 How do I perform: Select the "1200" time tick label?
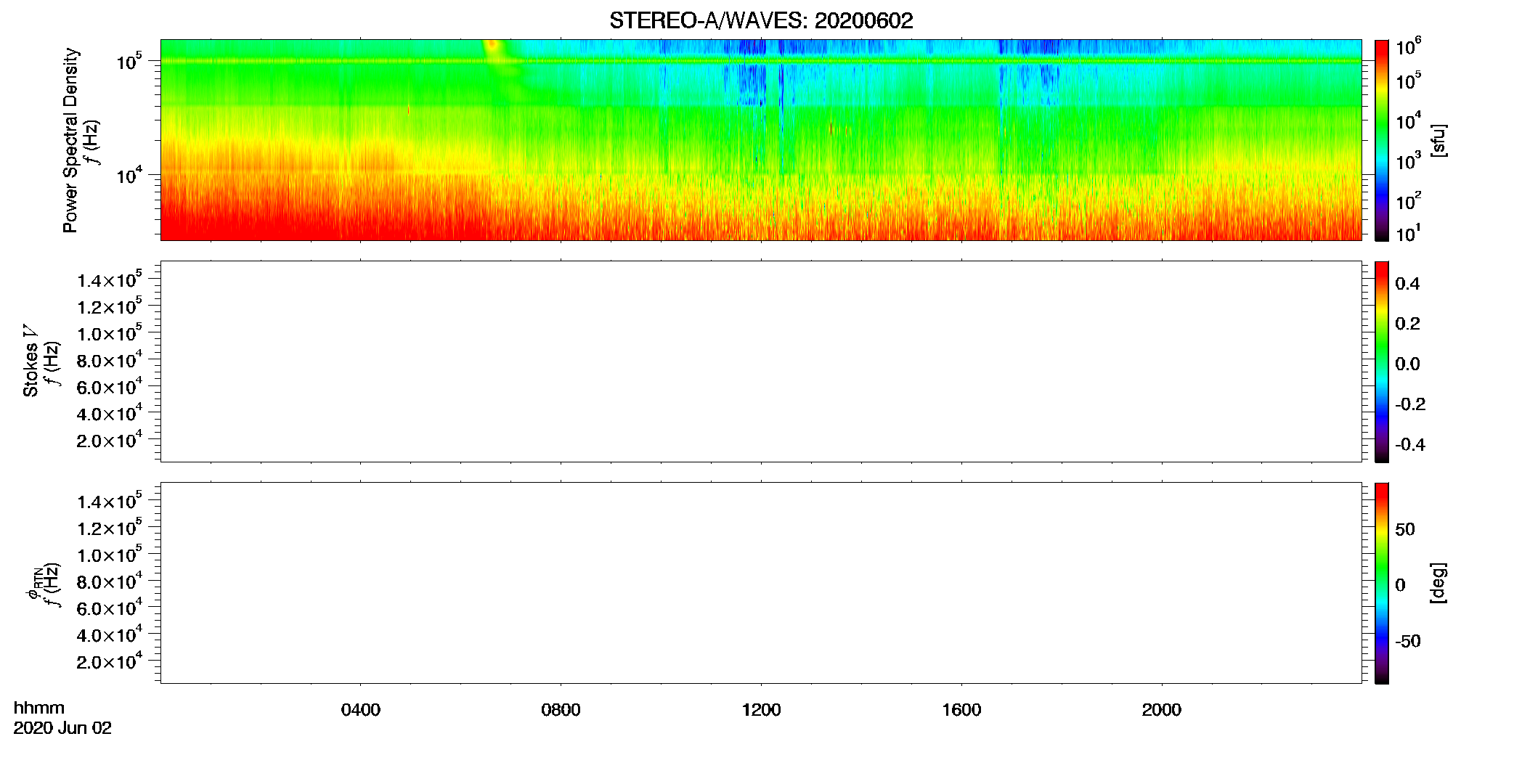[x=761, y=710]
